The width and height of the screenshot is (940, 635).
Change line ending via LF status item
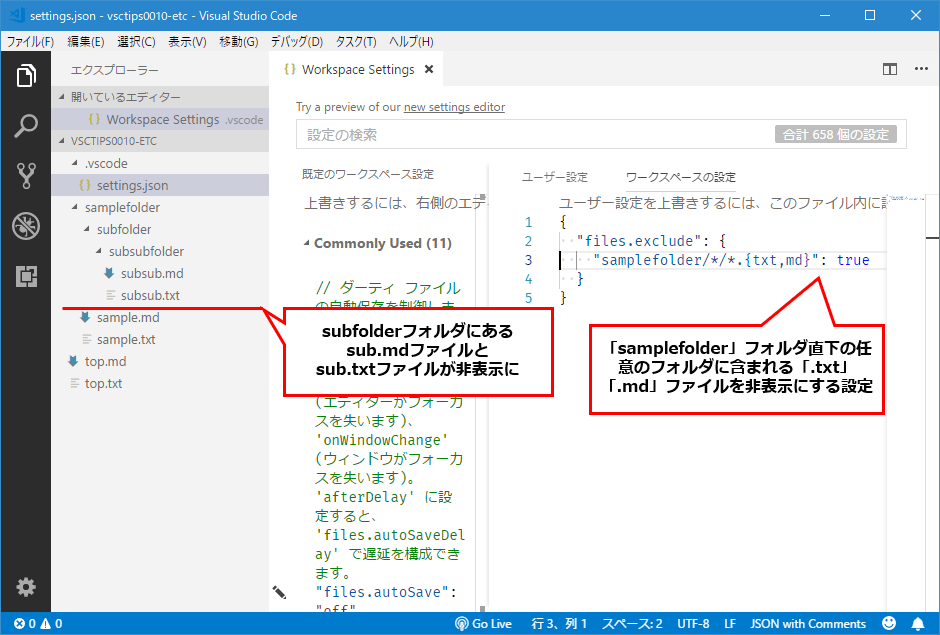click(730, 624)
